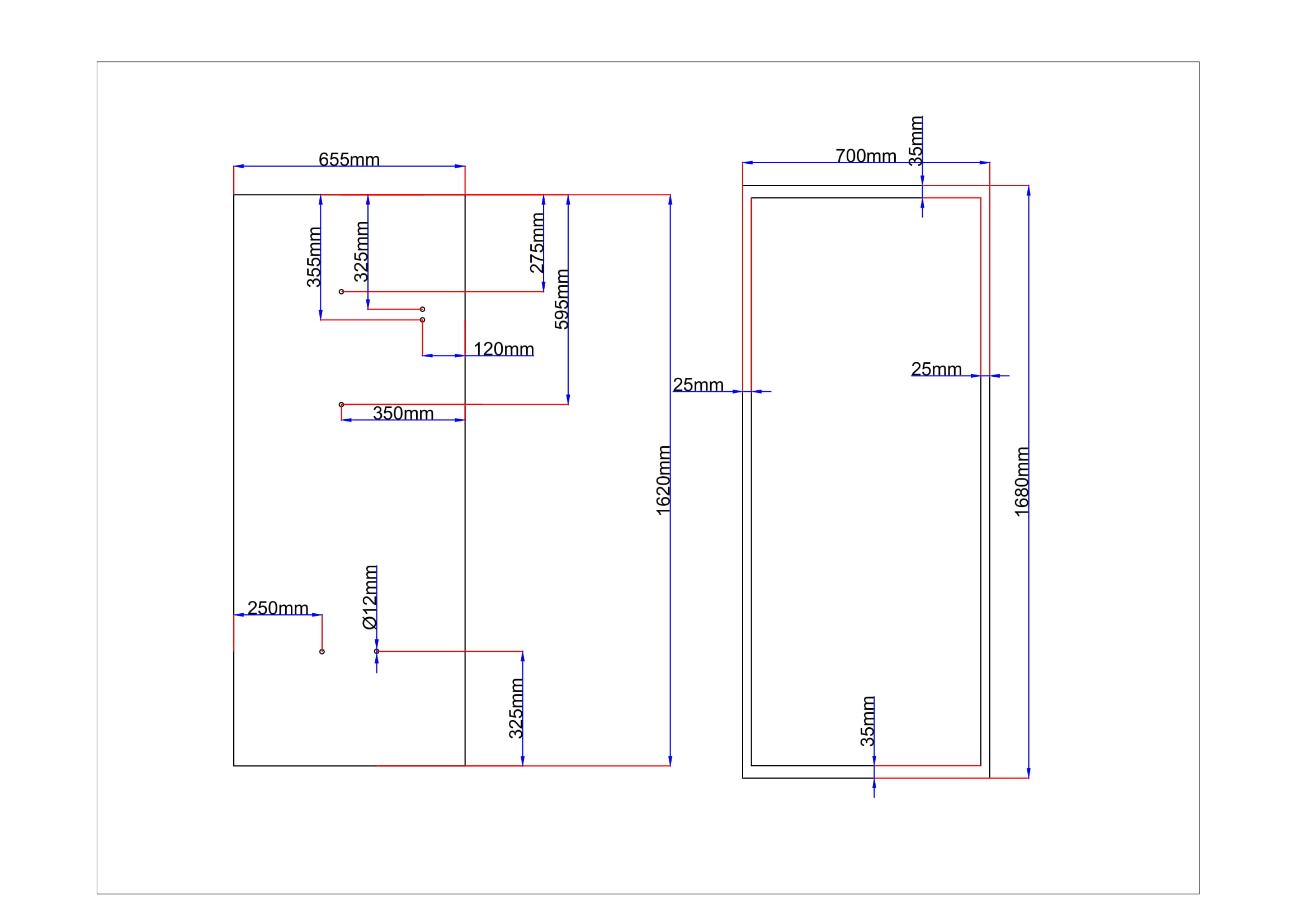Viewport: 1308px width, 924px height.
Task: Click the 1620mm height dimension text
Action: (663, 481)
